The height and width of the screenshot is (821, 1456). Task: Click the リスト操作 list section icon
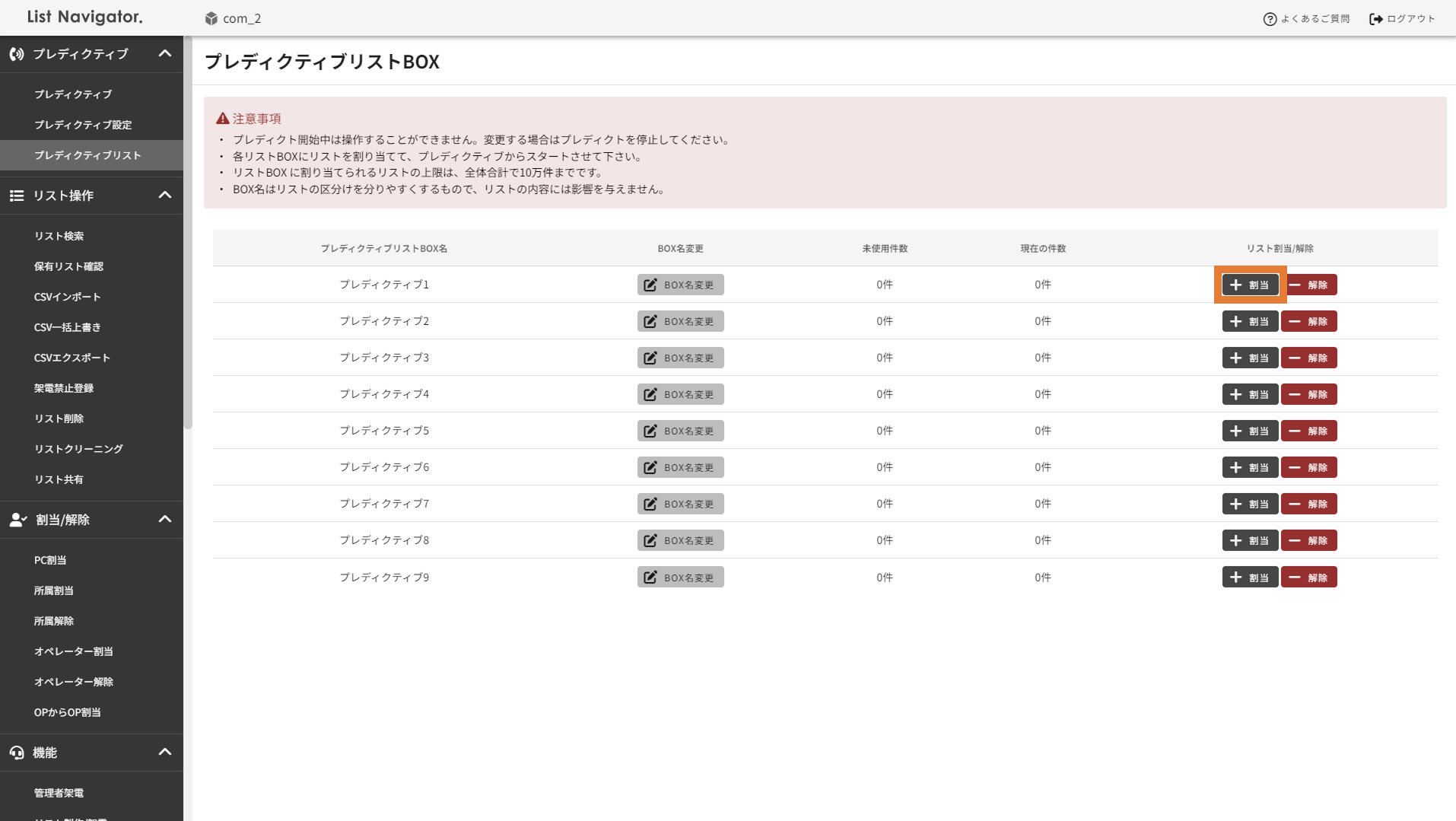point(17,196)
